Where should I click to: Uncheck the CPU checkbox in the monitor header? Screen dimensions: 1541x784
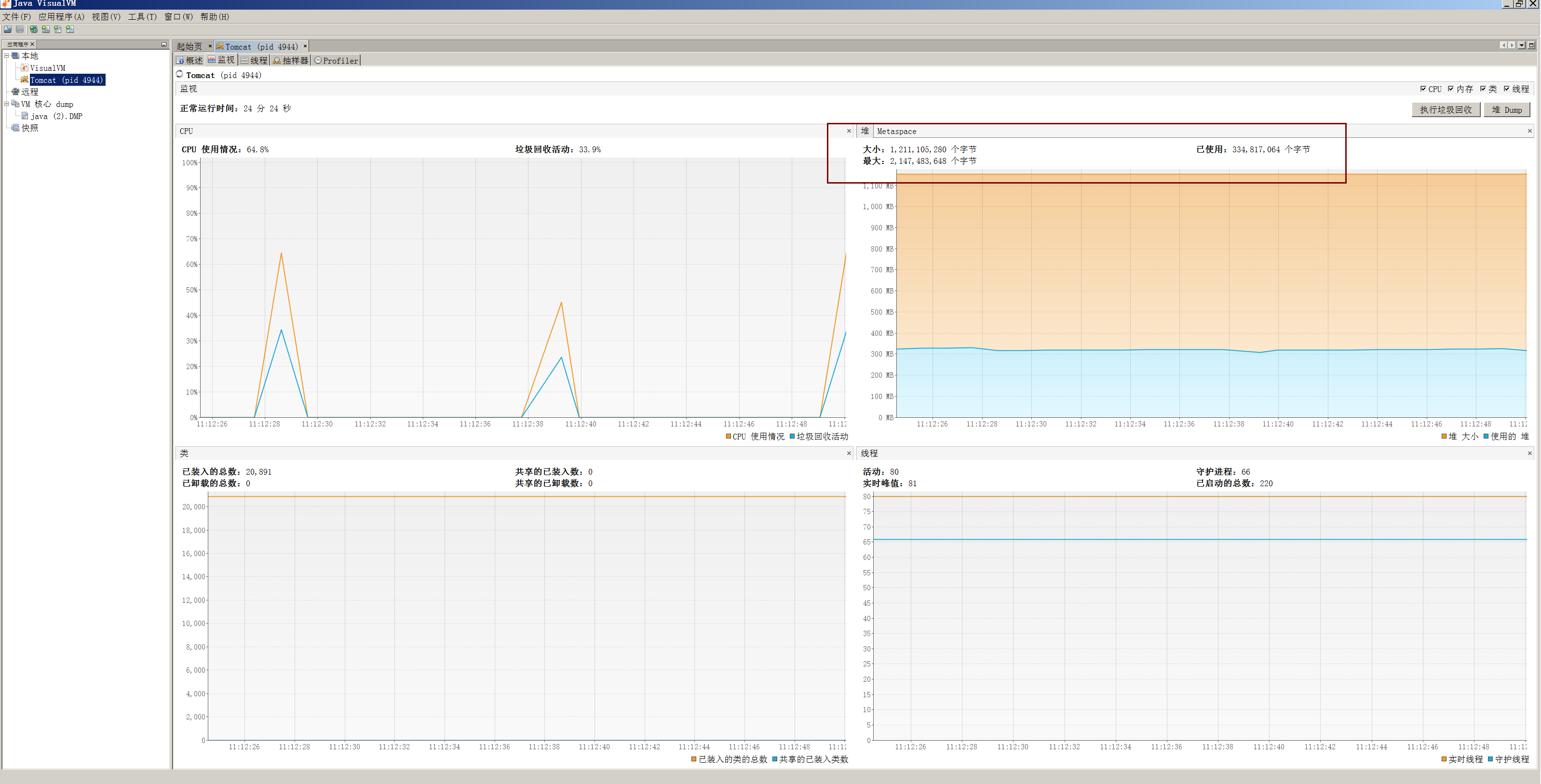pyautogui.click(x=1424, y=89)
